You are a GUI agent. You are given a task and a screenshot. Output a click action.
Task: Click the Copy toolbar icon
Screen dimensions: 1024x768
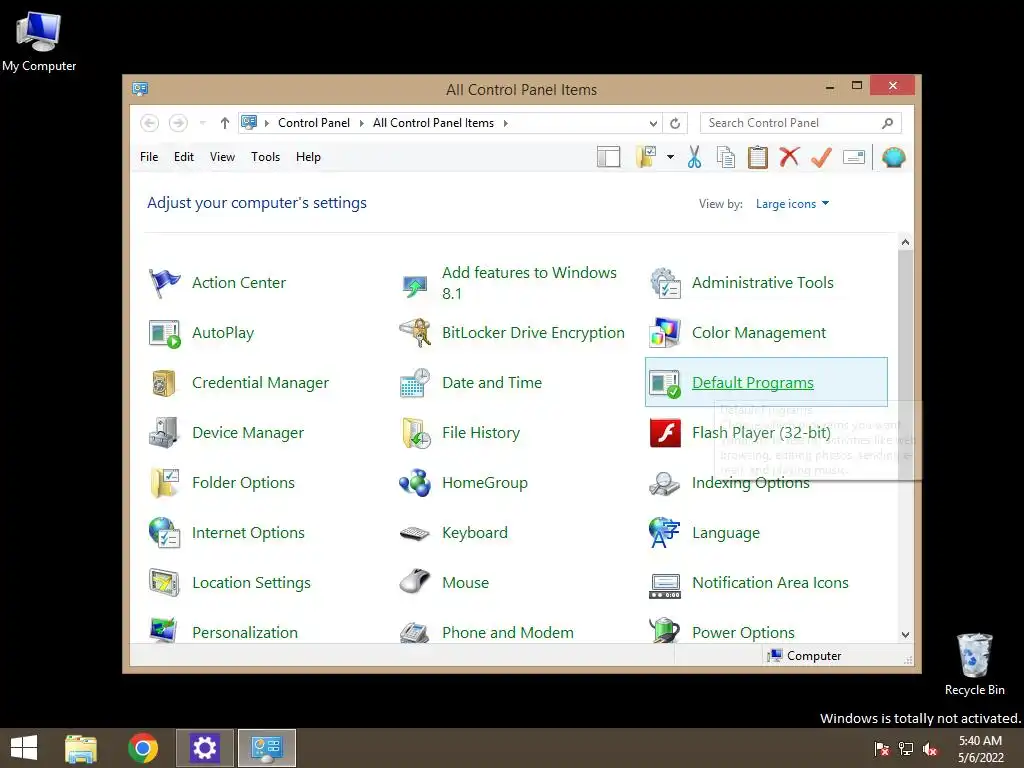point(726,157)
